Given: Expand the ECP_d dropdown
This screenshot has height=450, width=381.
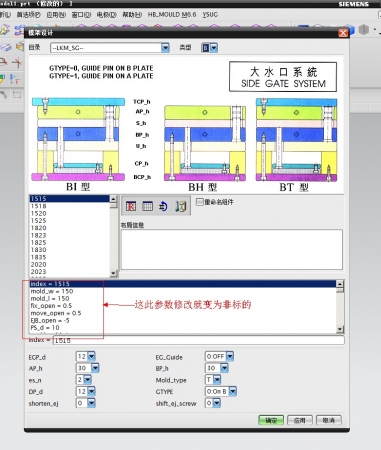Looking at the screenshot, I should click(91, 356).
